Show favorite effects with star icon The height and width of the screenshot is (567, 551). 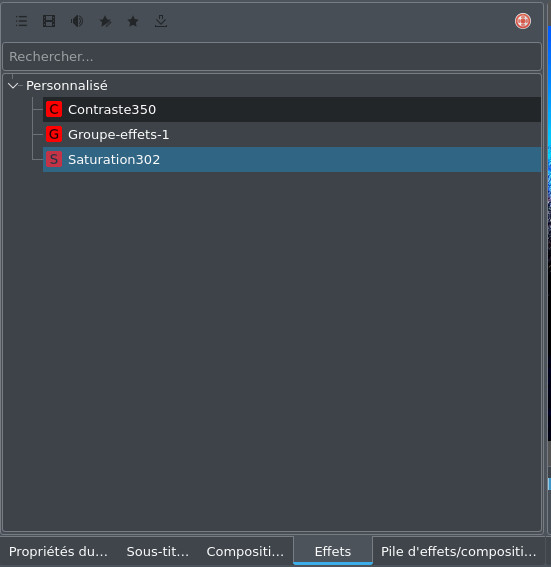point(133,21)
